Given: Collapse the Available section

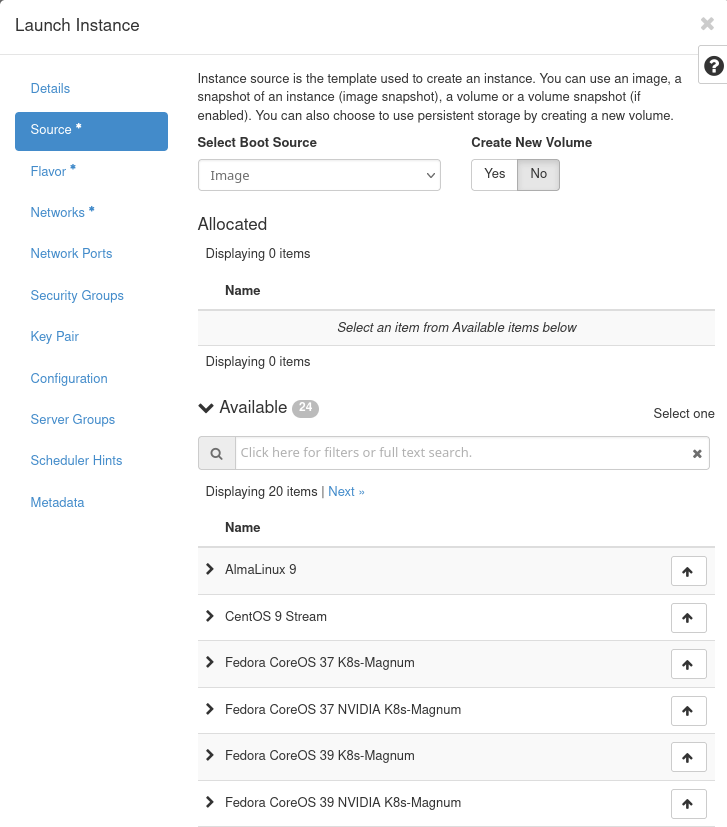Looking at the screenshot, I should pos(207,408).
